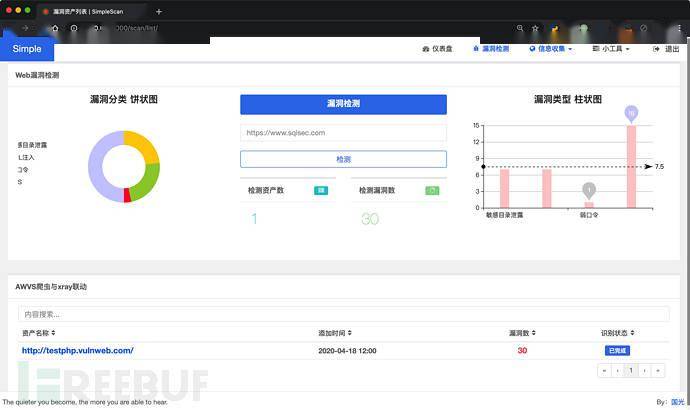This screenshot has height=410, width=690.
Task: Click the yellow segment of the pie chart
Action: tap(145, 143)
